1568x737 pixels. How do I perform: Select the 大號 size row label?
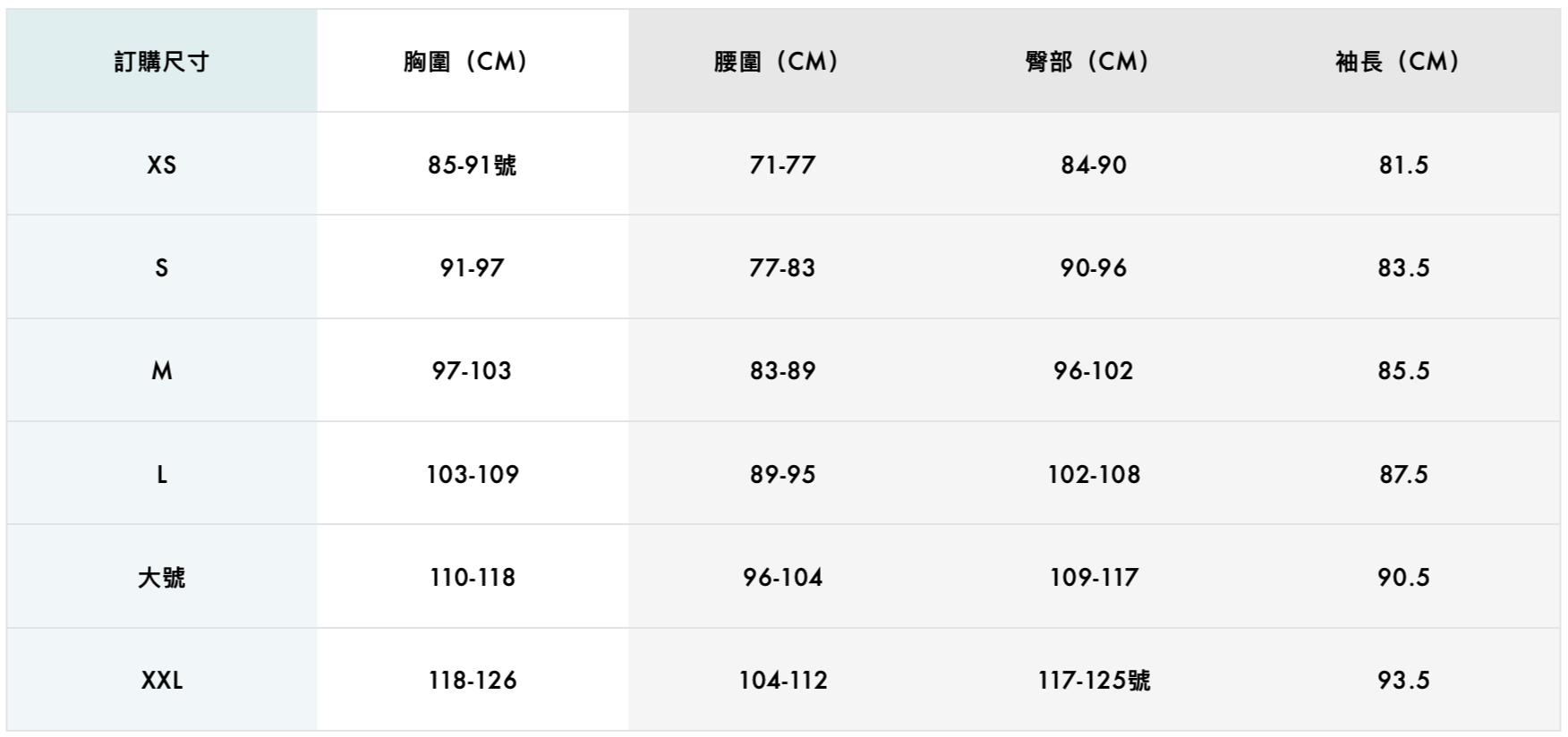pyautogui.click(x=161, y=577)
